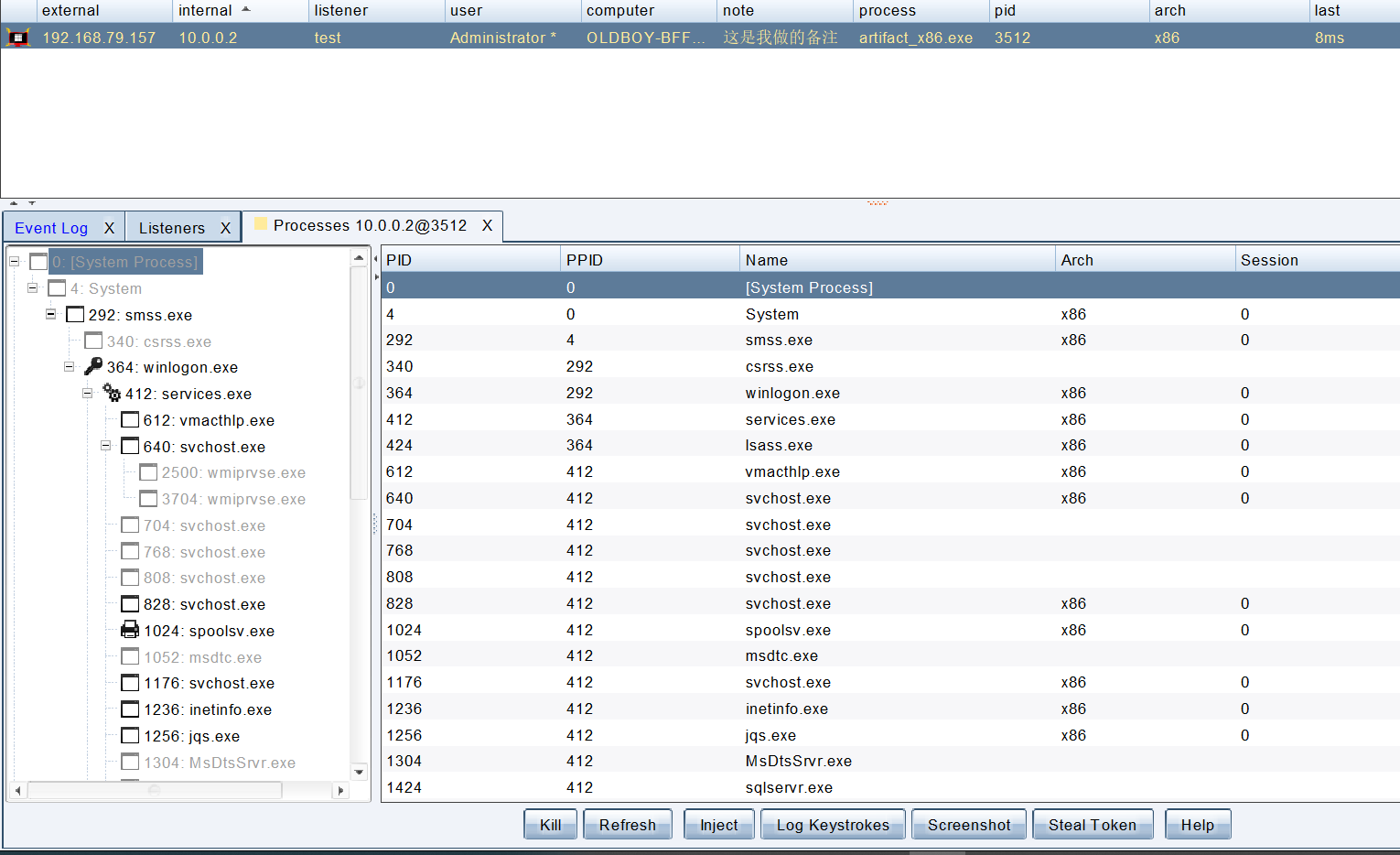The width and height of the screenshot is (1400, 855).
Task: Click the tree's vertical scrollbar up arrow
Action: (359, 258)
